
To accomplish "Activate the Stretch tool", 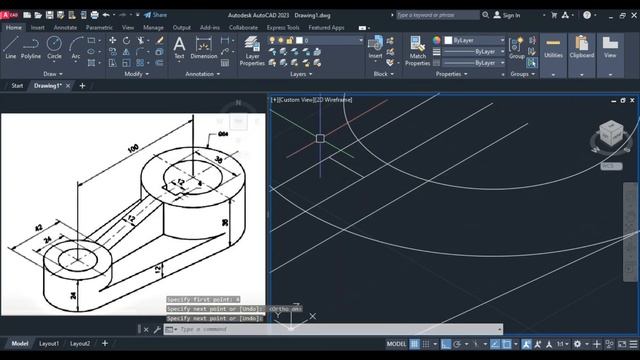I will click(112, 63).
